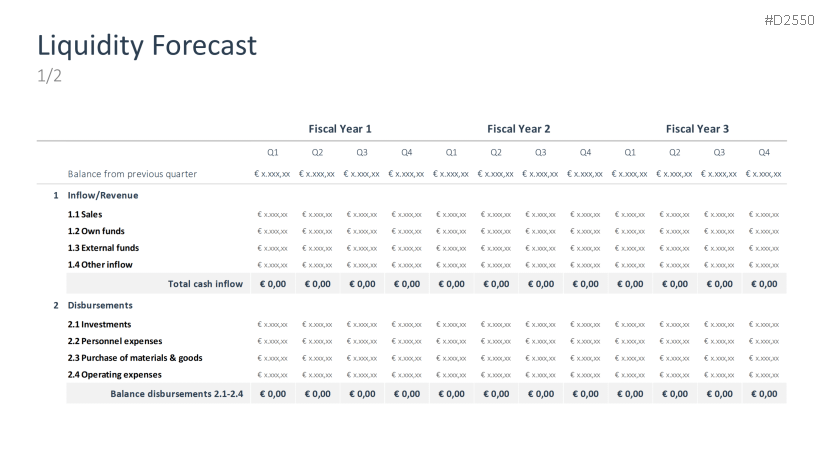This screenshot has width=829, height=466.
Task: Click the Liquidity Forecast title
Action: pyautogui.click(x=147, y=45)
